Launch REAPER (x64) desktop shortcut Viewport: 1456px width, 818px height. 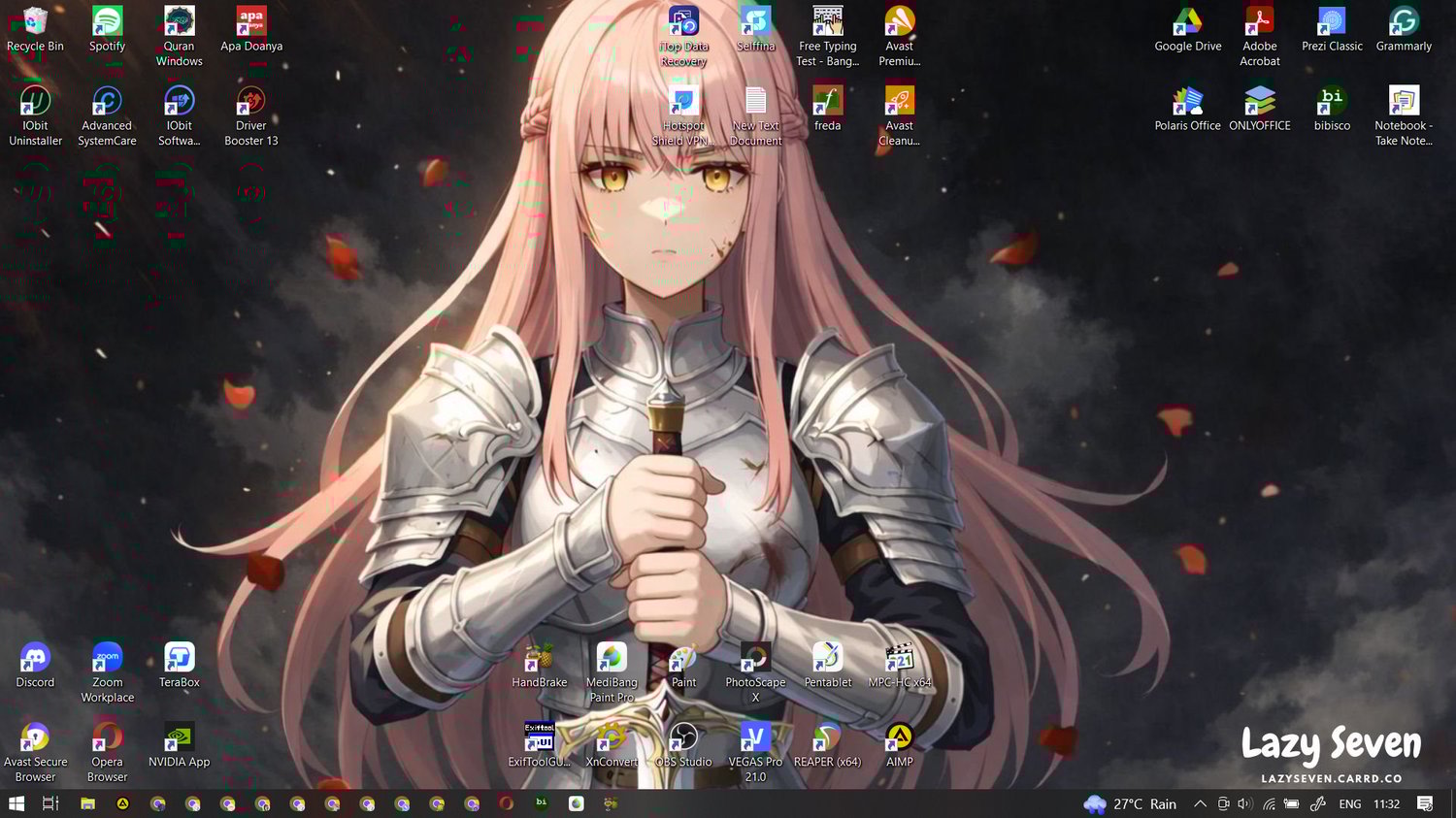click(x=828, y=746)
